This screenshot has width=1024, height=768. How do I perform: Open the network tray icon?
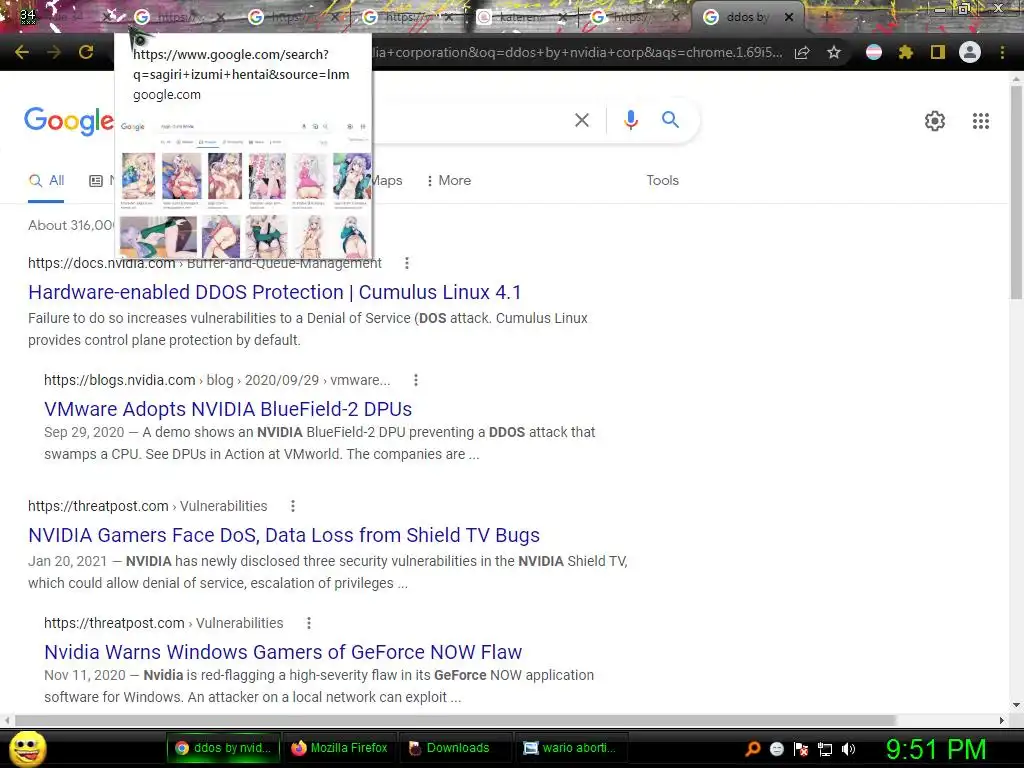[x=825, y=749]
